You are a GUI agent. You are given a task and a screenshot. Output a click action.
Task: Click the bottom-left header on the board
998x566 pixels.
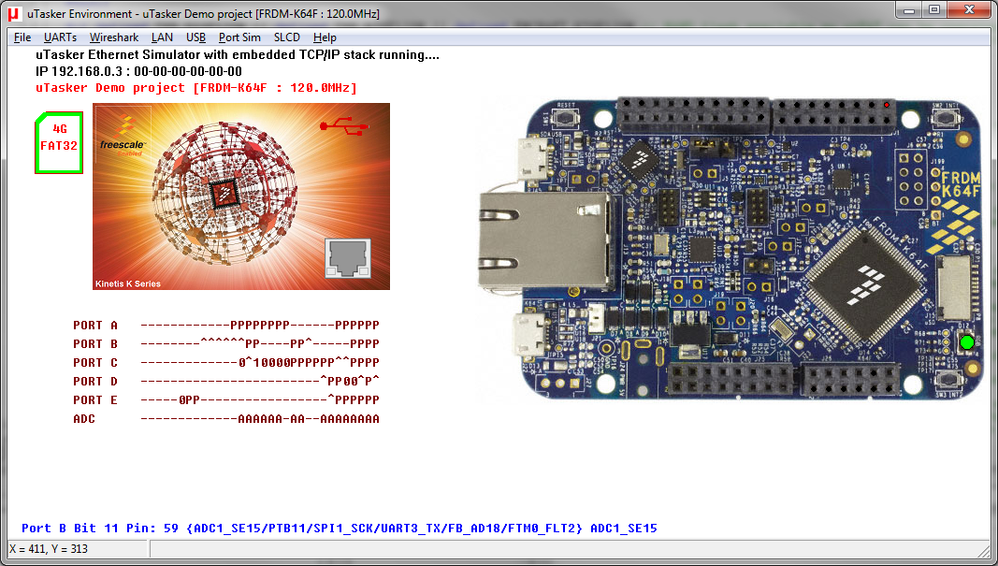point(730,379)
